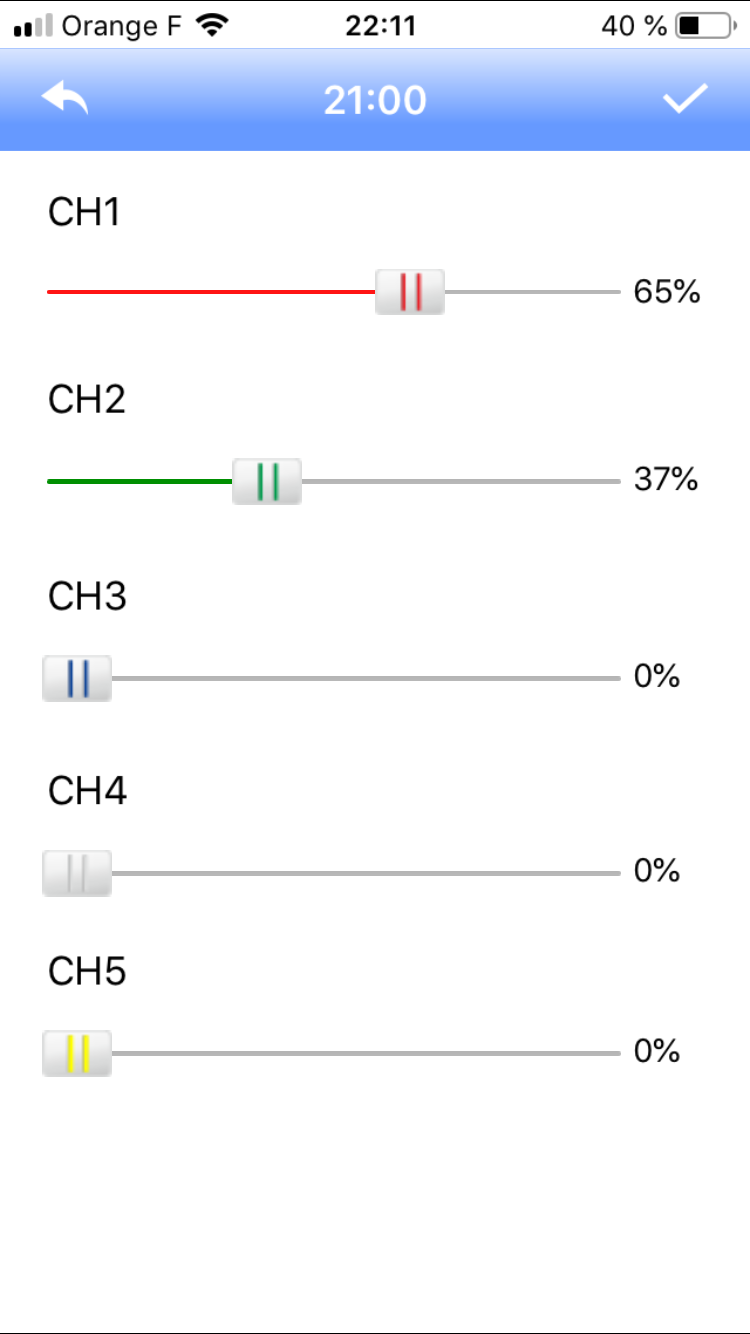Click the CH4 channel label
This screenshot has height=1334, width=750.
point(88,791)
